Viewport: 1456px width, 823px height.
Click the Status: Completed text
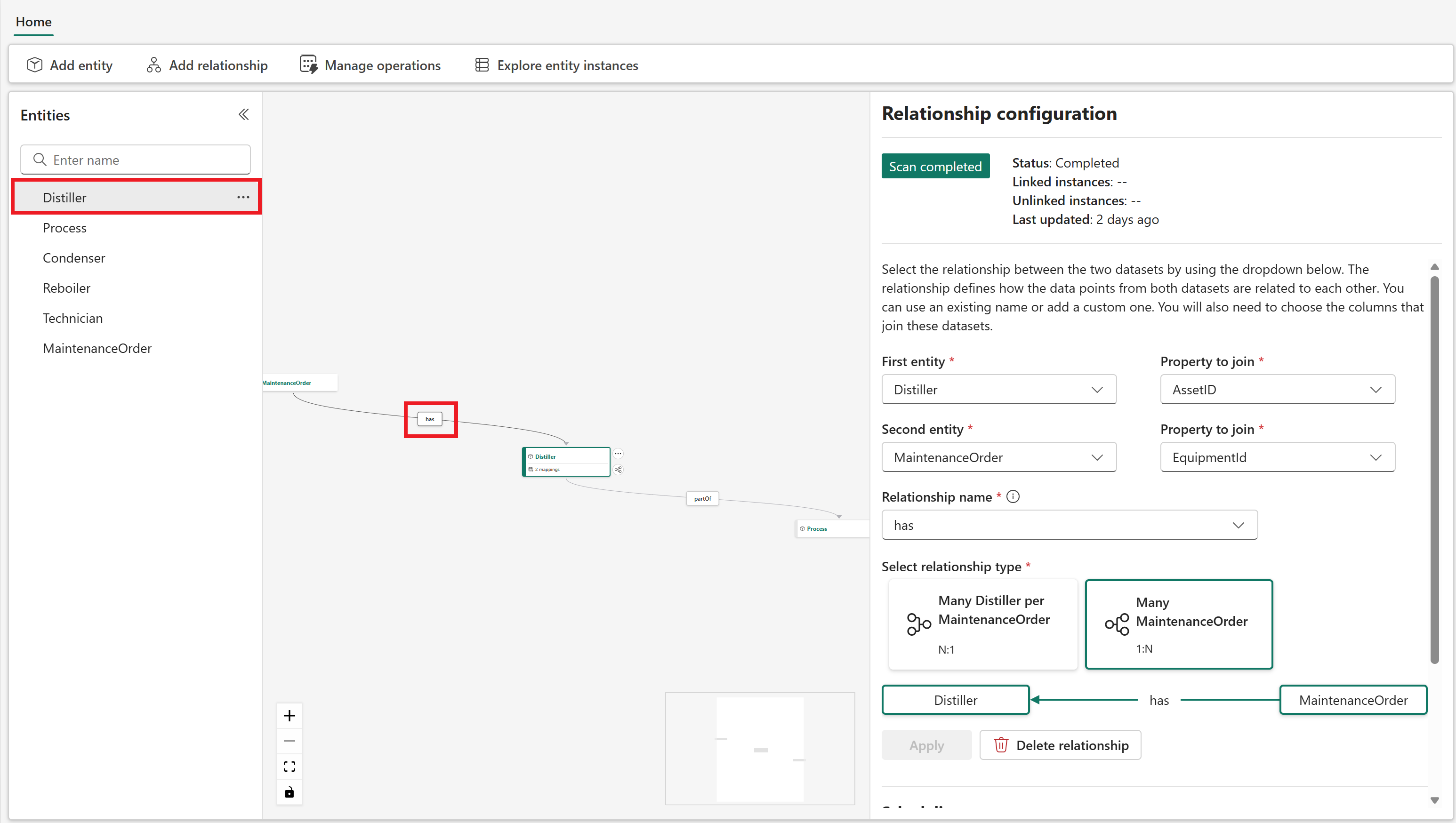tap(1065, 163)
